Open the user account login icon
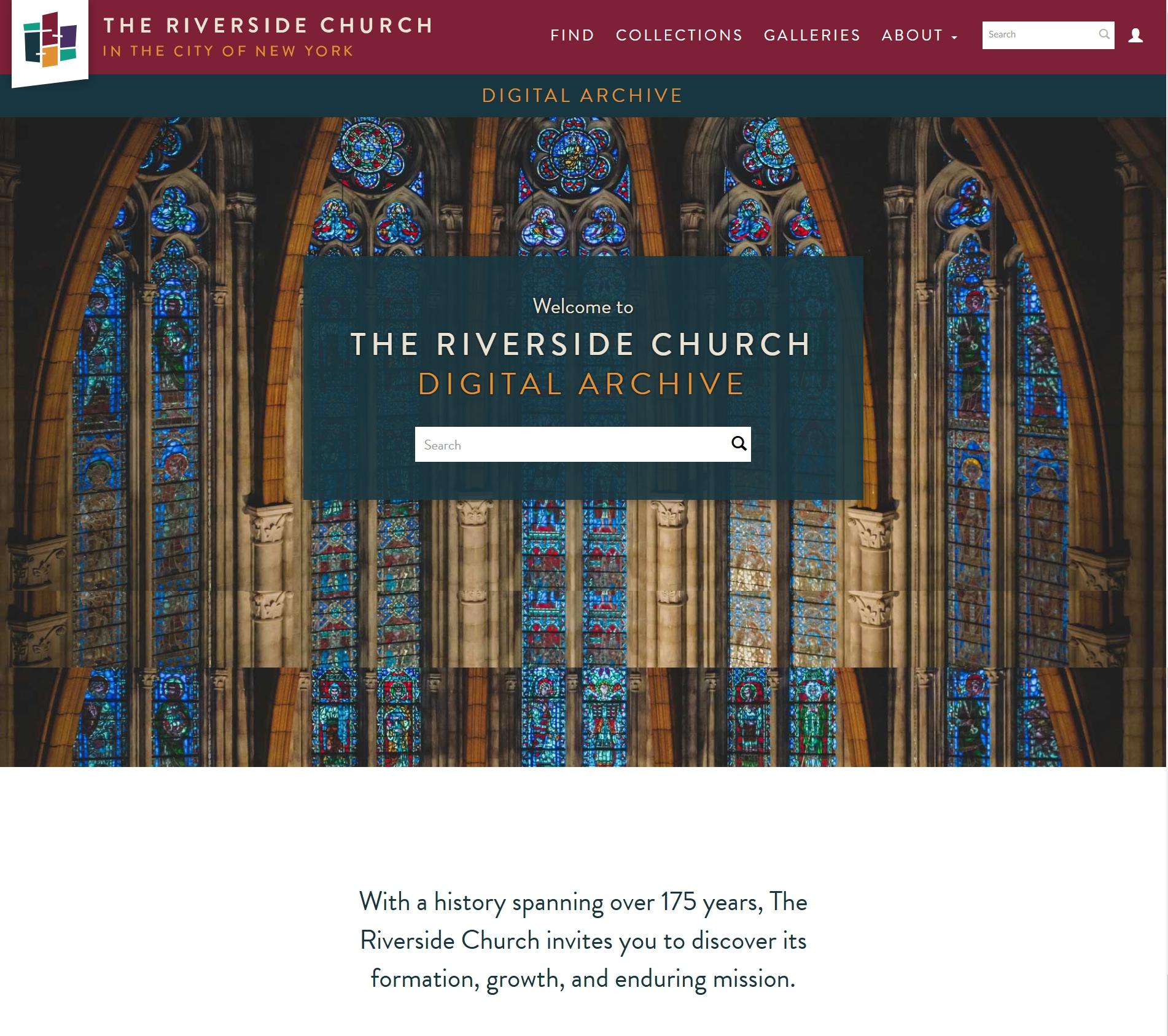Screen dimensions: 1168x1036 coord(1135,36)
